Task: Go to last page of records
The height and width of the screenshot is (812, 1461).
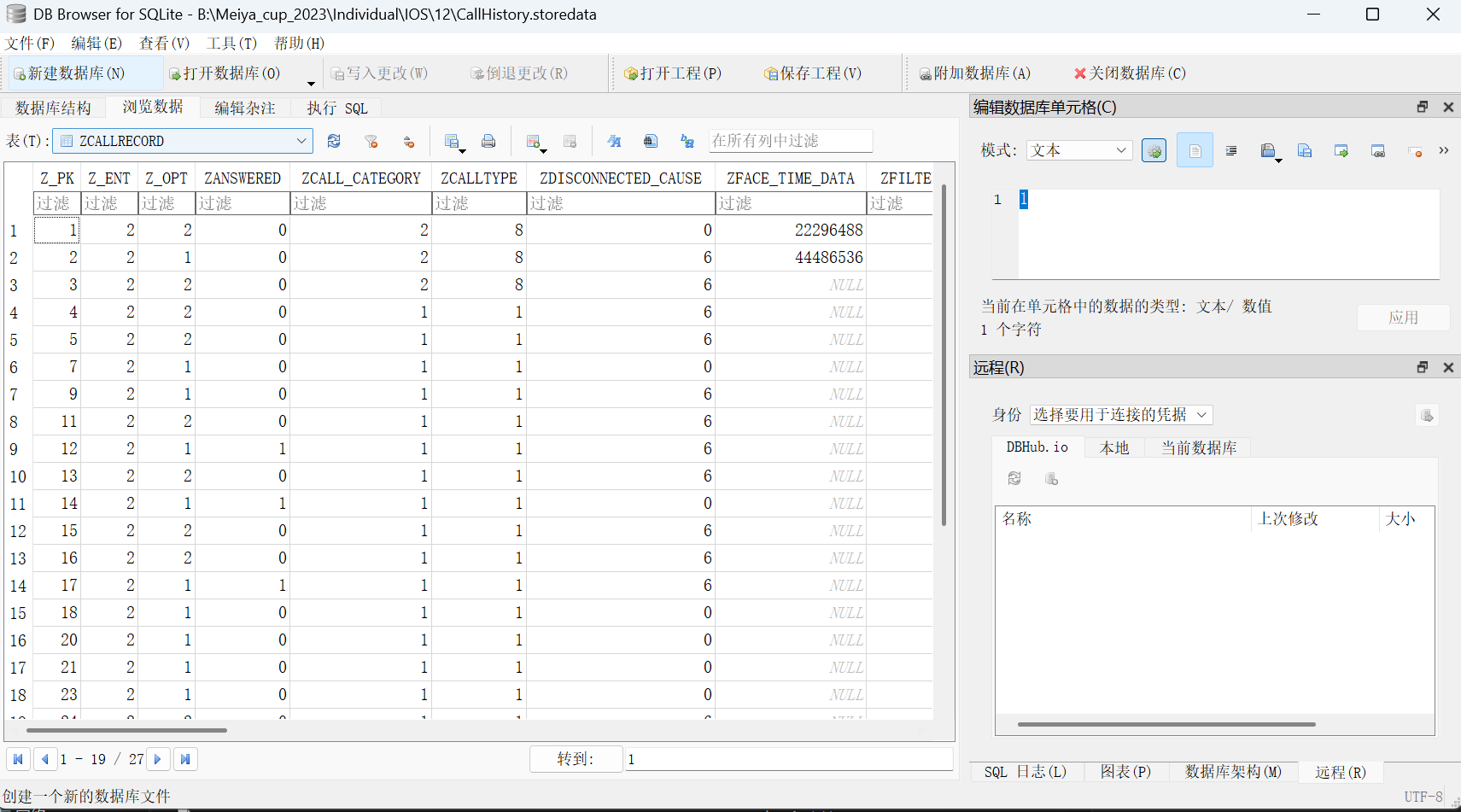Action: pos(185,759)
